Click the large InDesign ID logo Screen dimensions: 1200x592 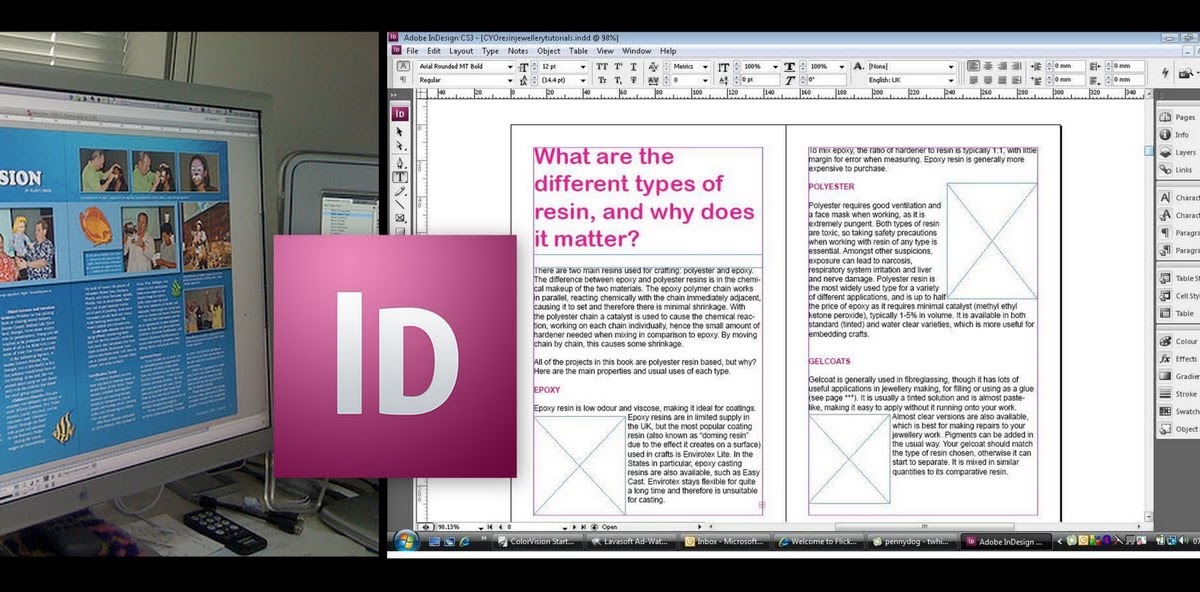395,356
